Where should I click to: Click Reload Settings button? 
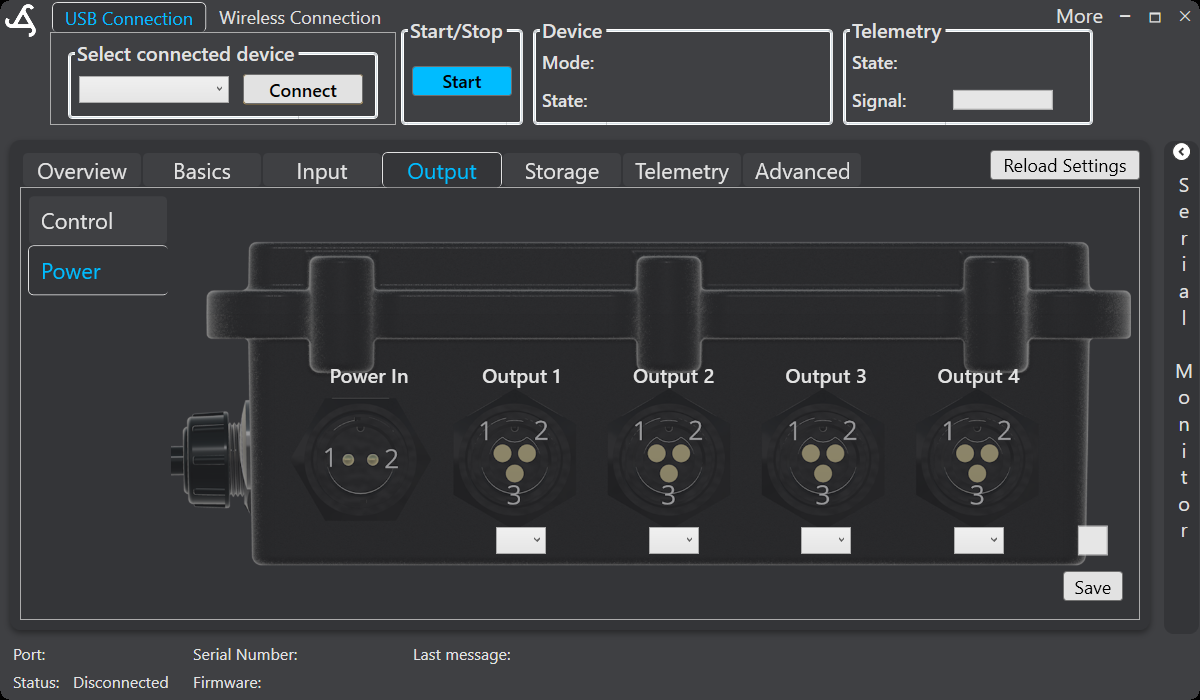click(x=1065, y=165)
